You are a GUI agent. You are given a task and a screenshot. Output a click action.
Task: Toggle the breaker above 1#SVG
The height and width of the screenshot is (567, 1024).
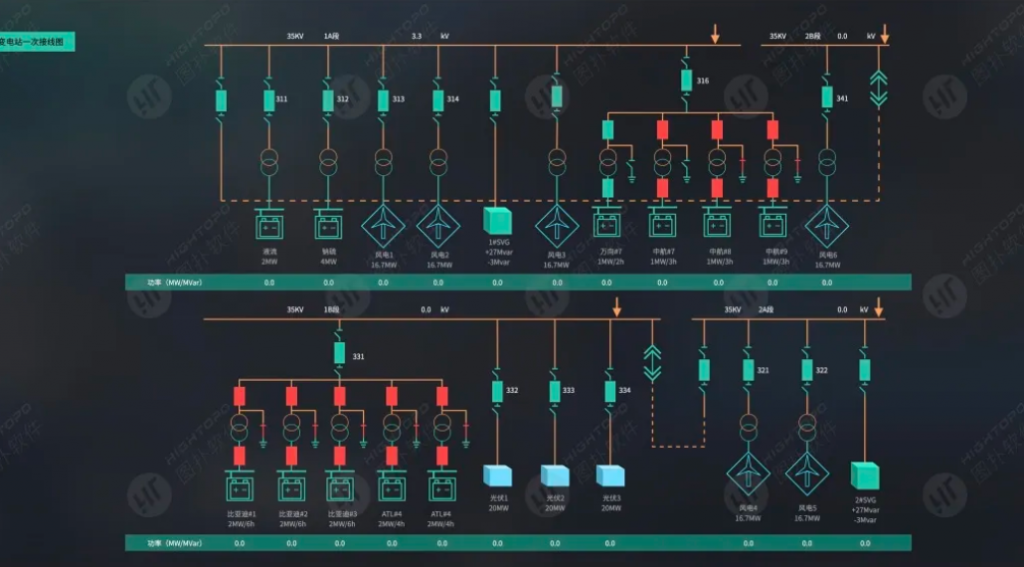click(495, 101)
